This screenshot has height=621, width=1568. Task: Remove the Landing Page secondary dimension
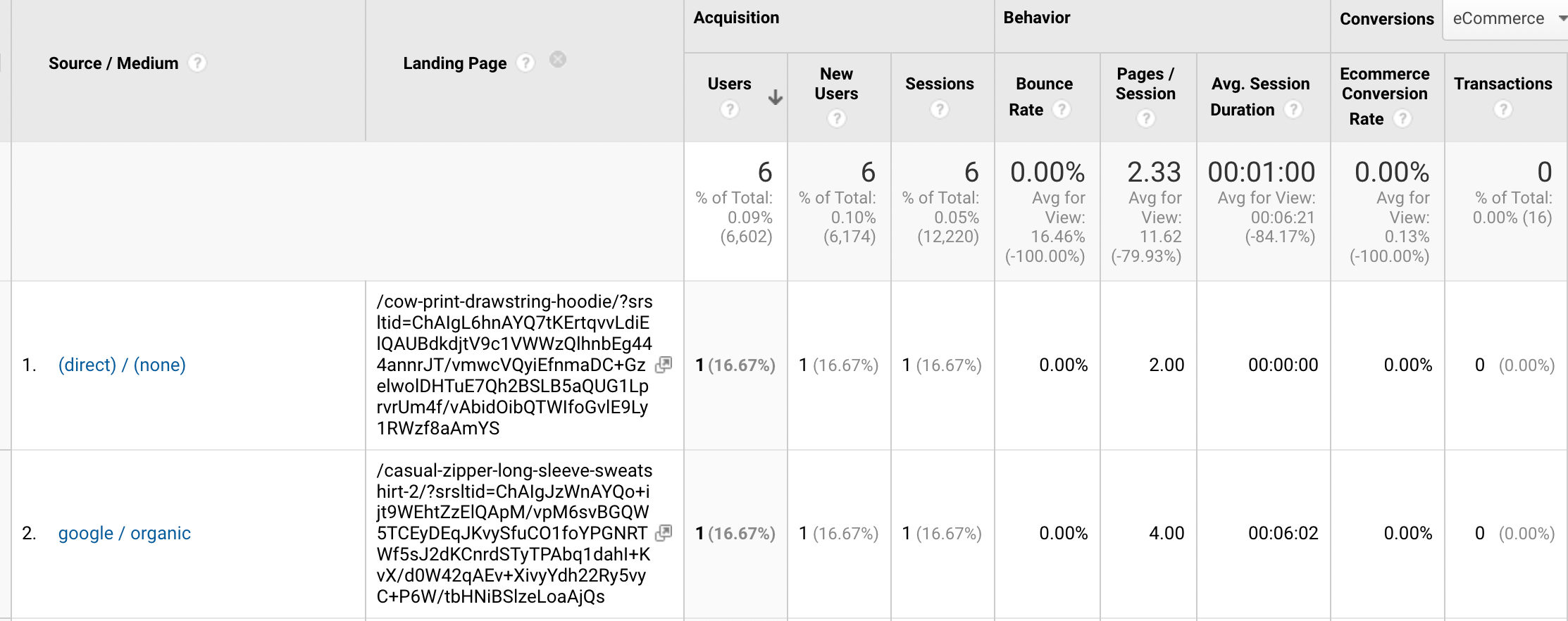click(558, 60)
